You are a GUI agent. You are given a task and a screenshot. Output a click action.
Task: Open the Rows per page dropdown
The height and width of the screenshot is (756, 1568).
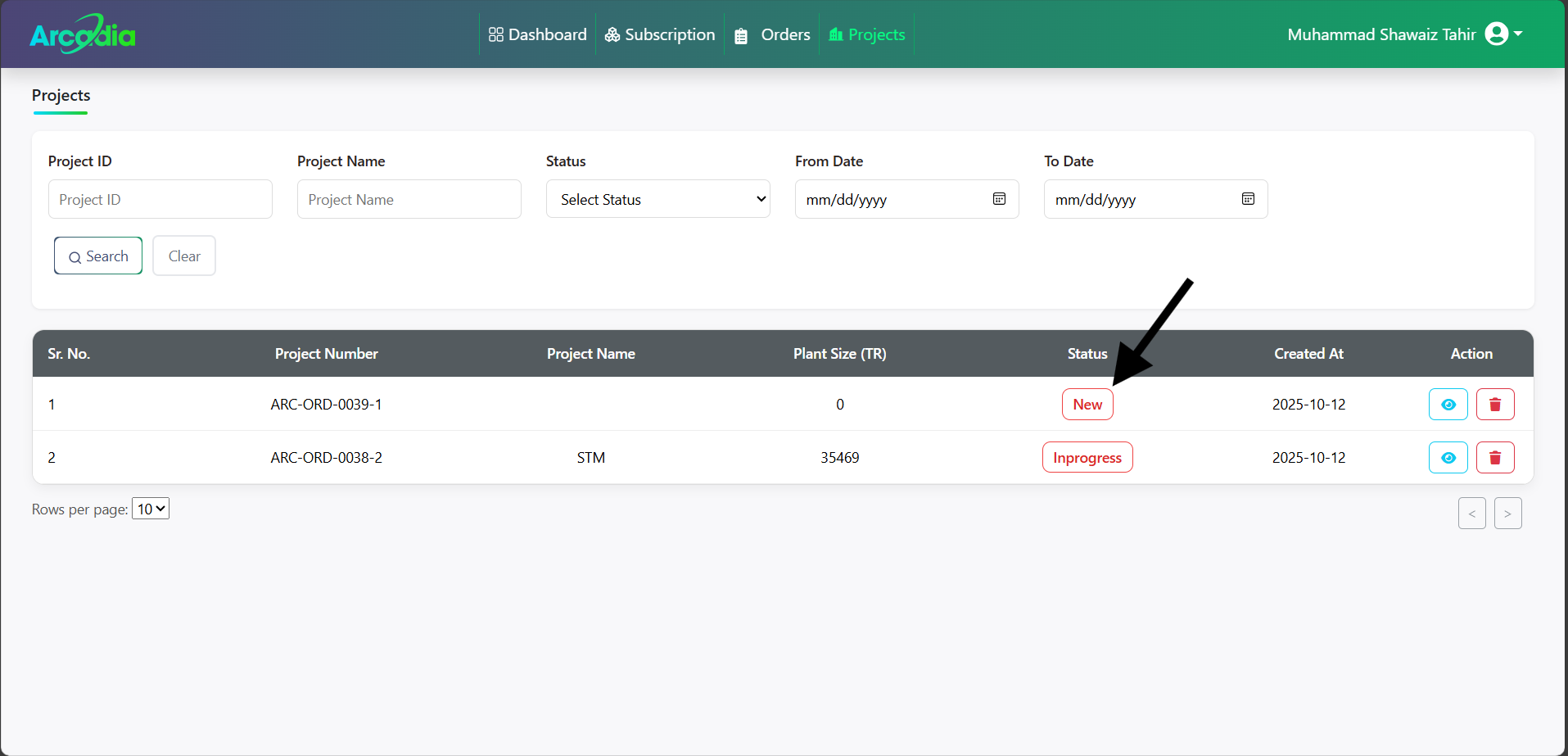(151, 509)
